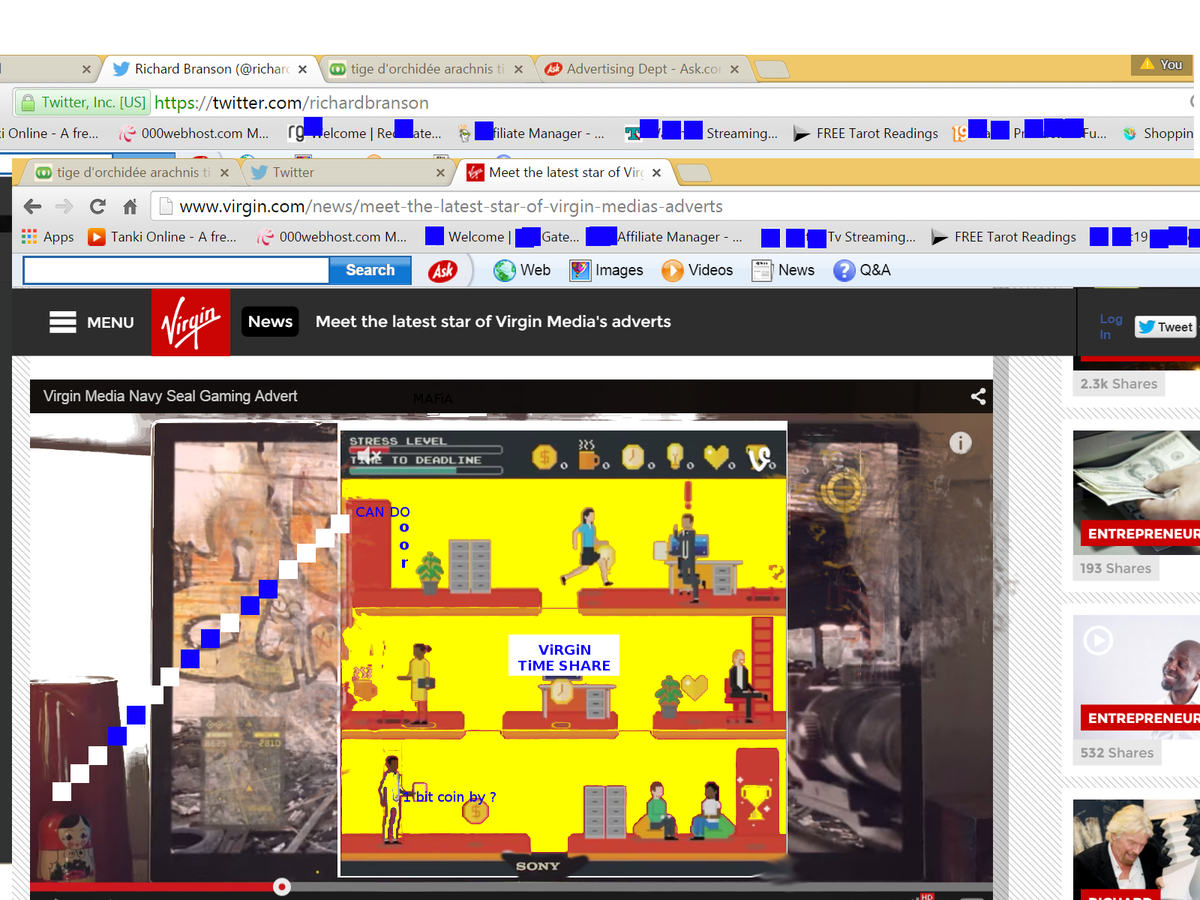
Task: Click the lightbulb icon in game HUD
Action: coord(675,457)
